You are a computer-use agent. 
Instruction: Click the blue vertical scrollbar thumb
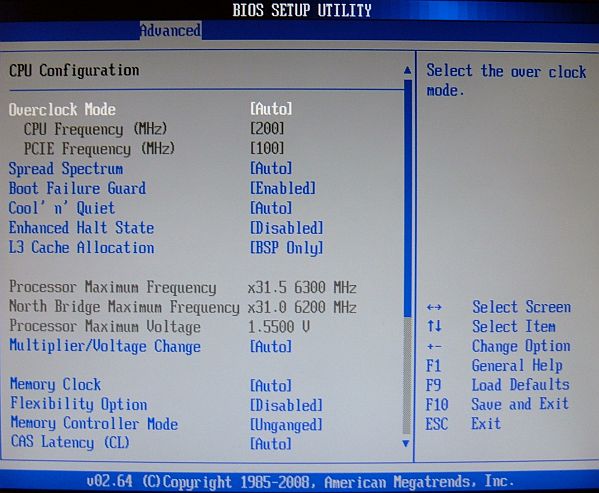[407, 198]
